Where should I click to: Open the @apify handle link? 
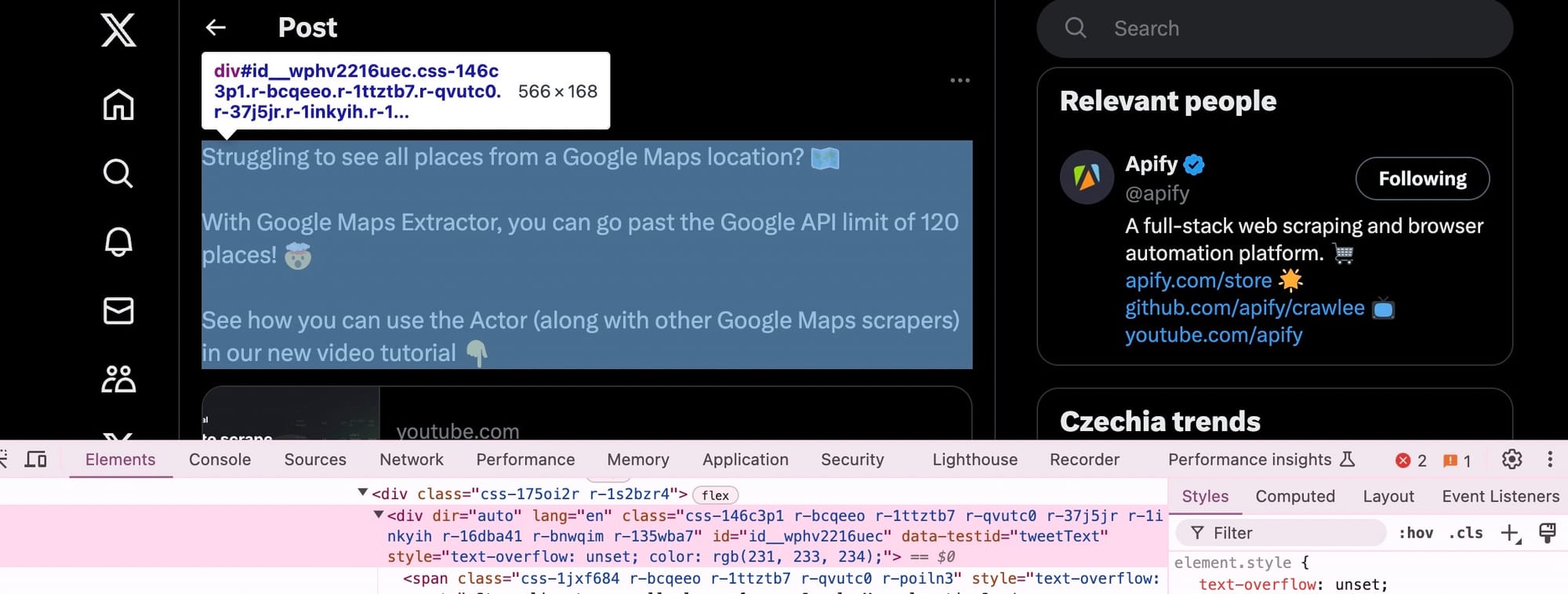click(1157, 193)
